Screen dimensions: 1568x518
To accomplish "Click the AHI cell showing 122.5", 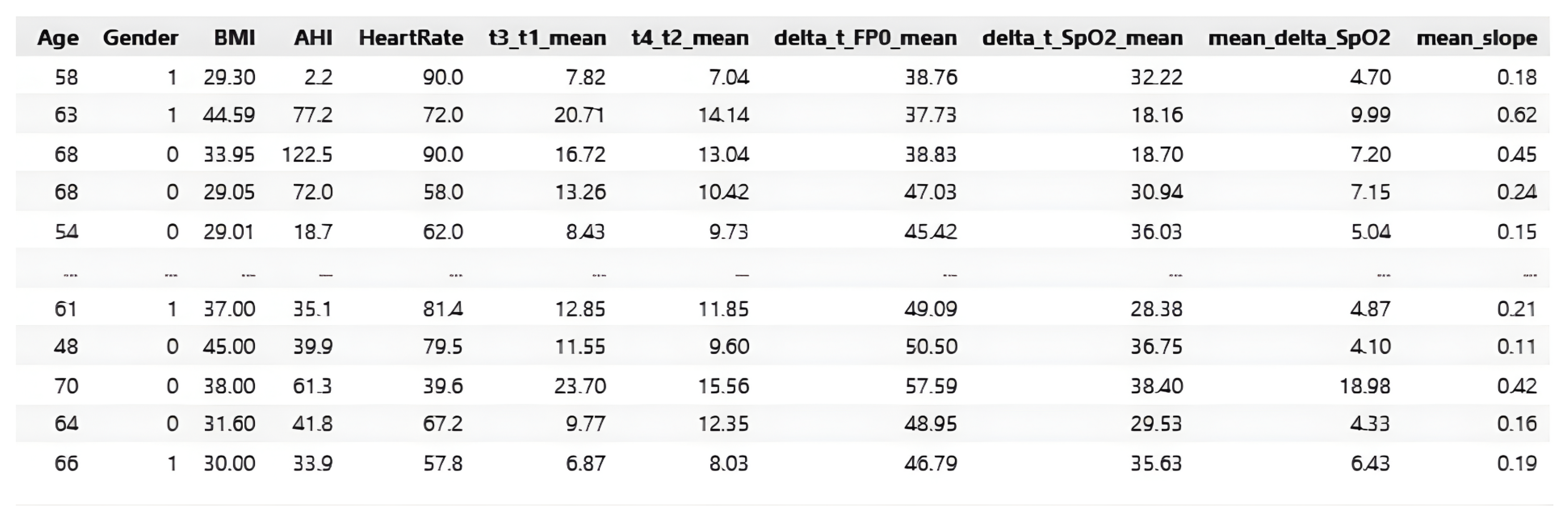I will coord(307,154).
